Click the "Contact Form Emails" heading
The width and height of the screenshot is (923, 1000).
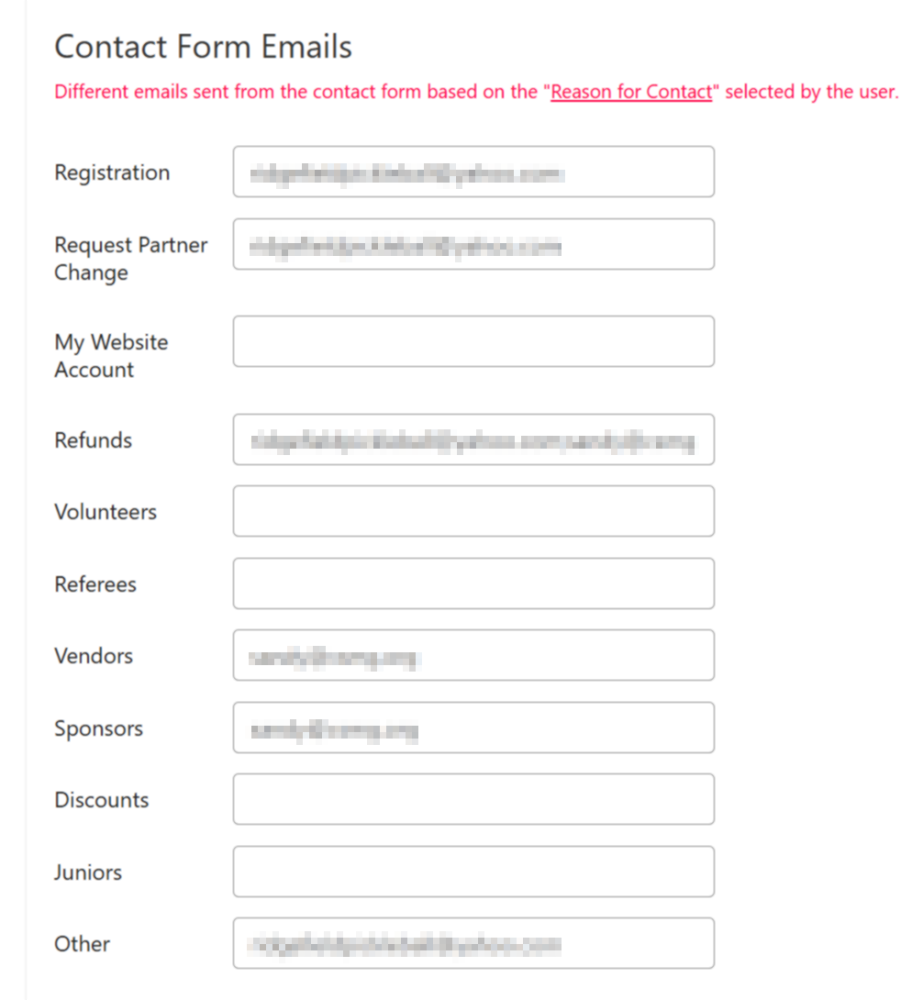point(203,46)
